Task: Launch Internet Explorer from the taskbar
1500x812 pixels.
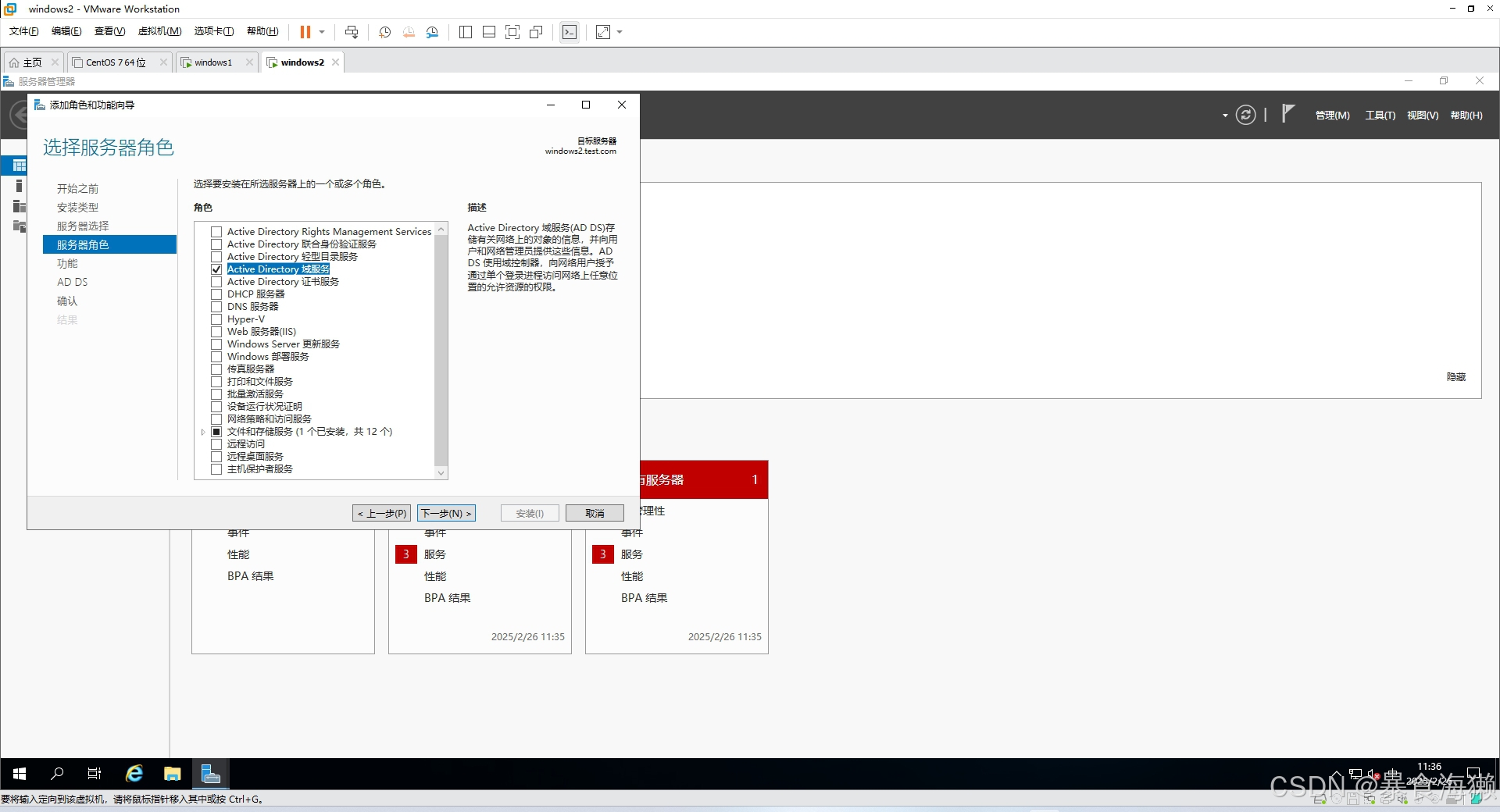Action: pos(134,774)
